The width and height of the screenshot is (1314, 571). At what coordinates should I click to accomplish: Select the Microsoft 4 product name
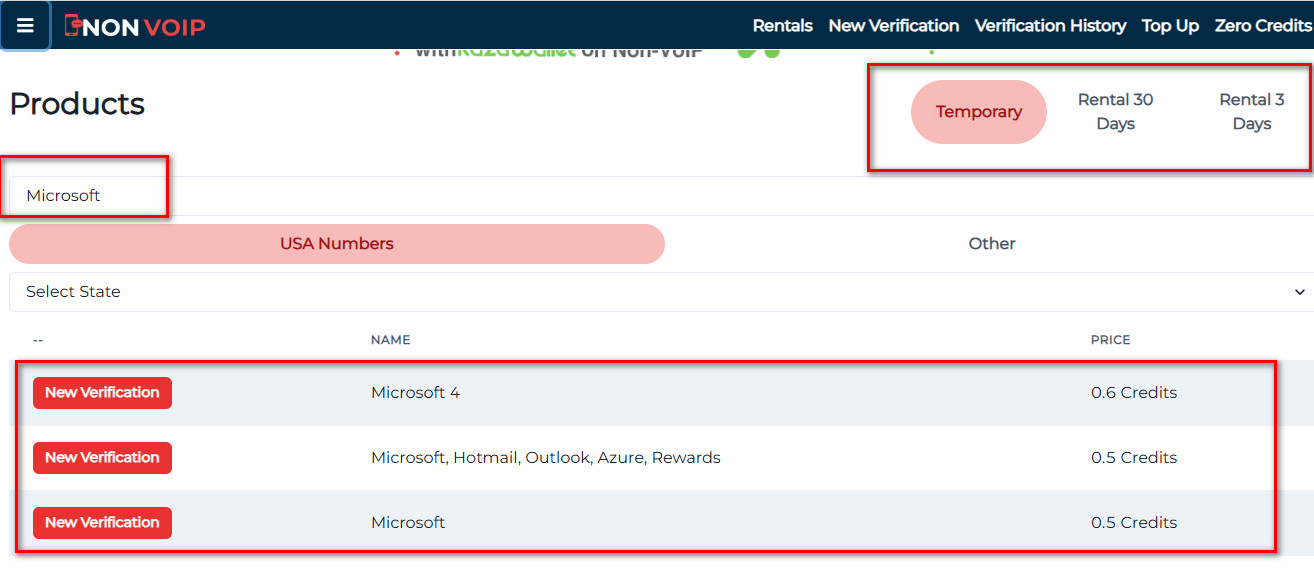415,393
